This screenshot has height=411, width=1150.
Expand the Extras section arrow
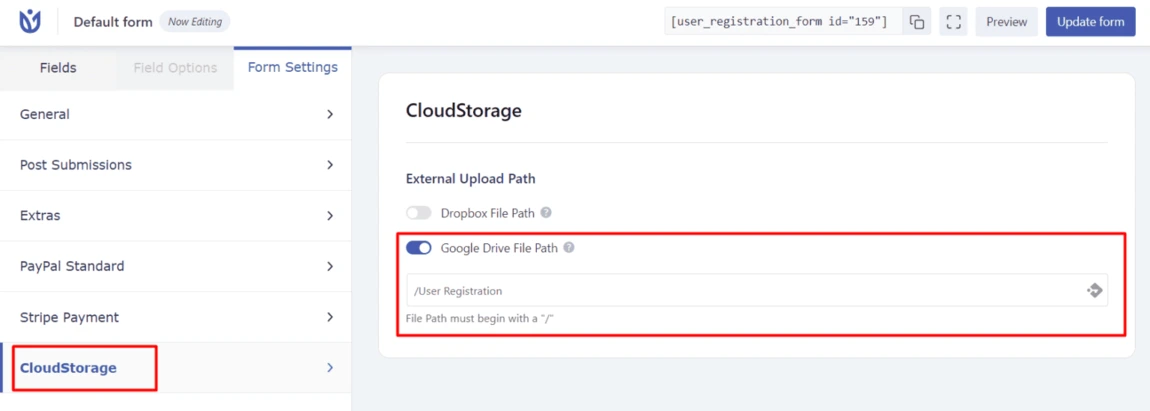coord(330,216)
